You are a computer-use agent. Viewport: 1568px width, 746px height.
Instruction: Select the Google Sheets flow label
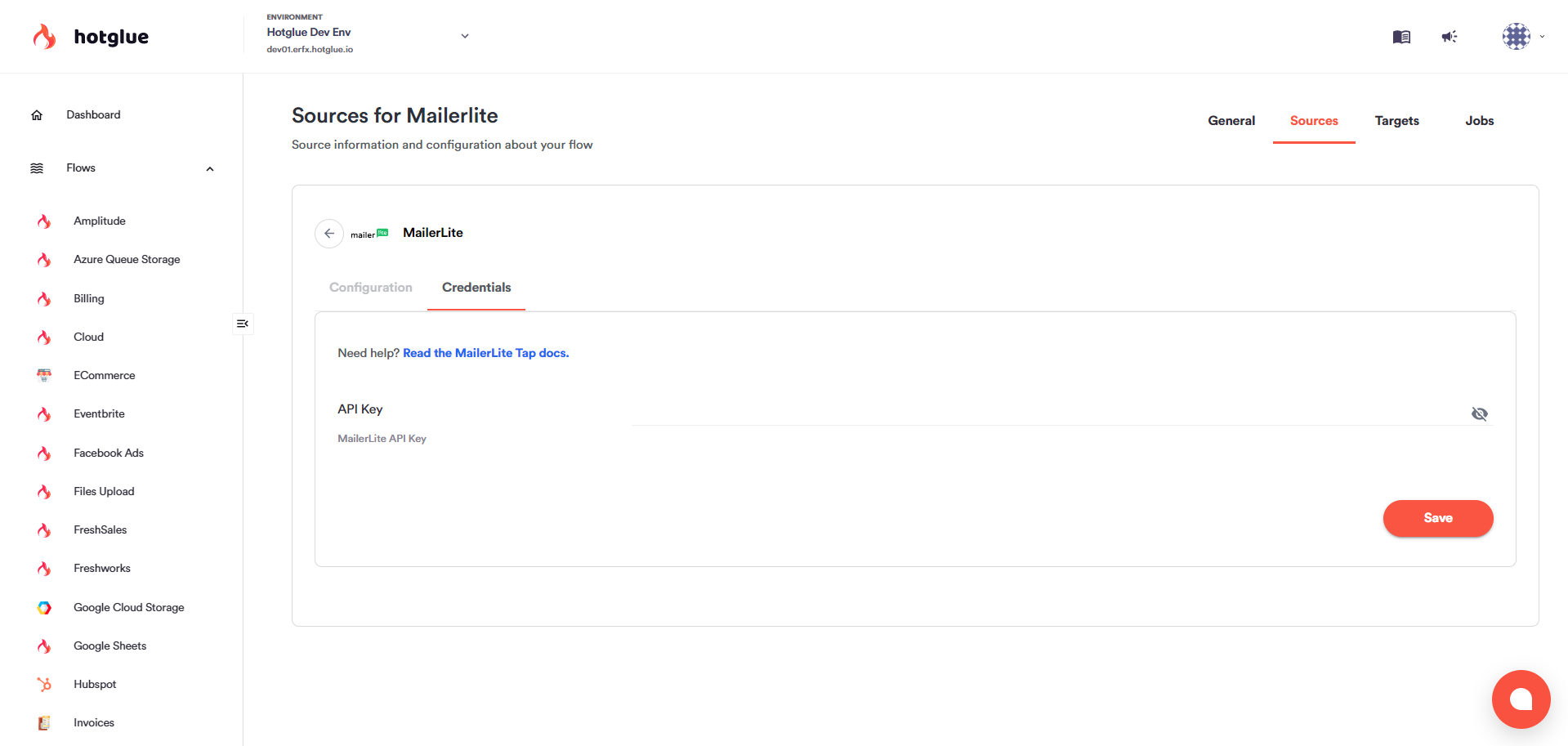point(110,646)
